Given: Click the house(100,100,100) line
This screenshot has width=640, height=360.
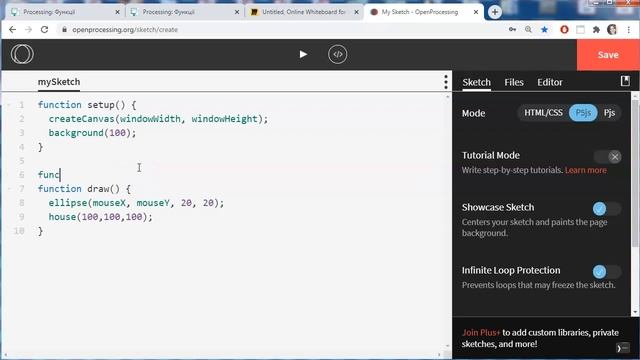Looking at the screenshot, I should click(x=100, y=217).
